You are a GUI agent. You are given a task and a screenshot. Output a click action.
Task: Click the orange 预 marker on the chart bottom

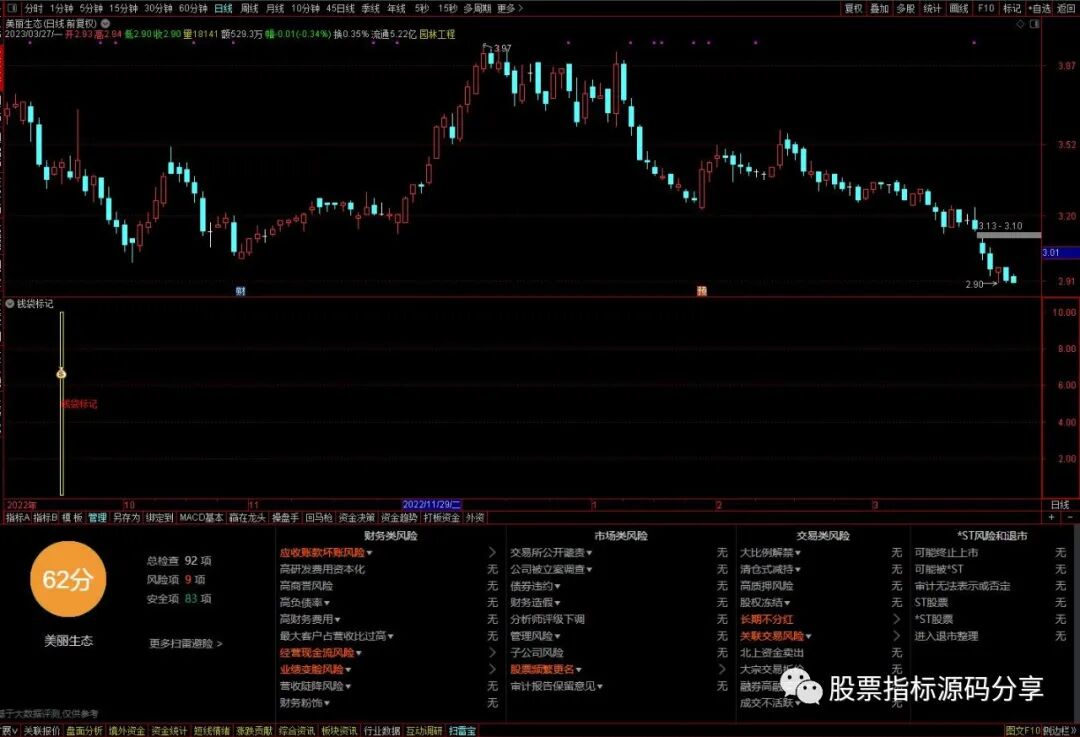click(701, 291)
